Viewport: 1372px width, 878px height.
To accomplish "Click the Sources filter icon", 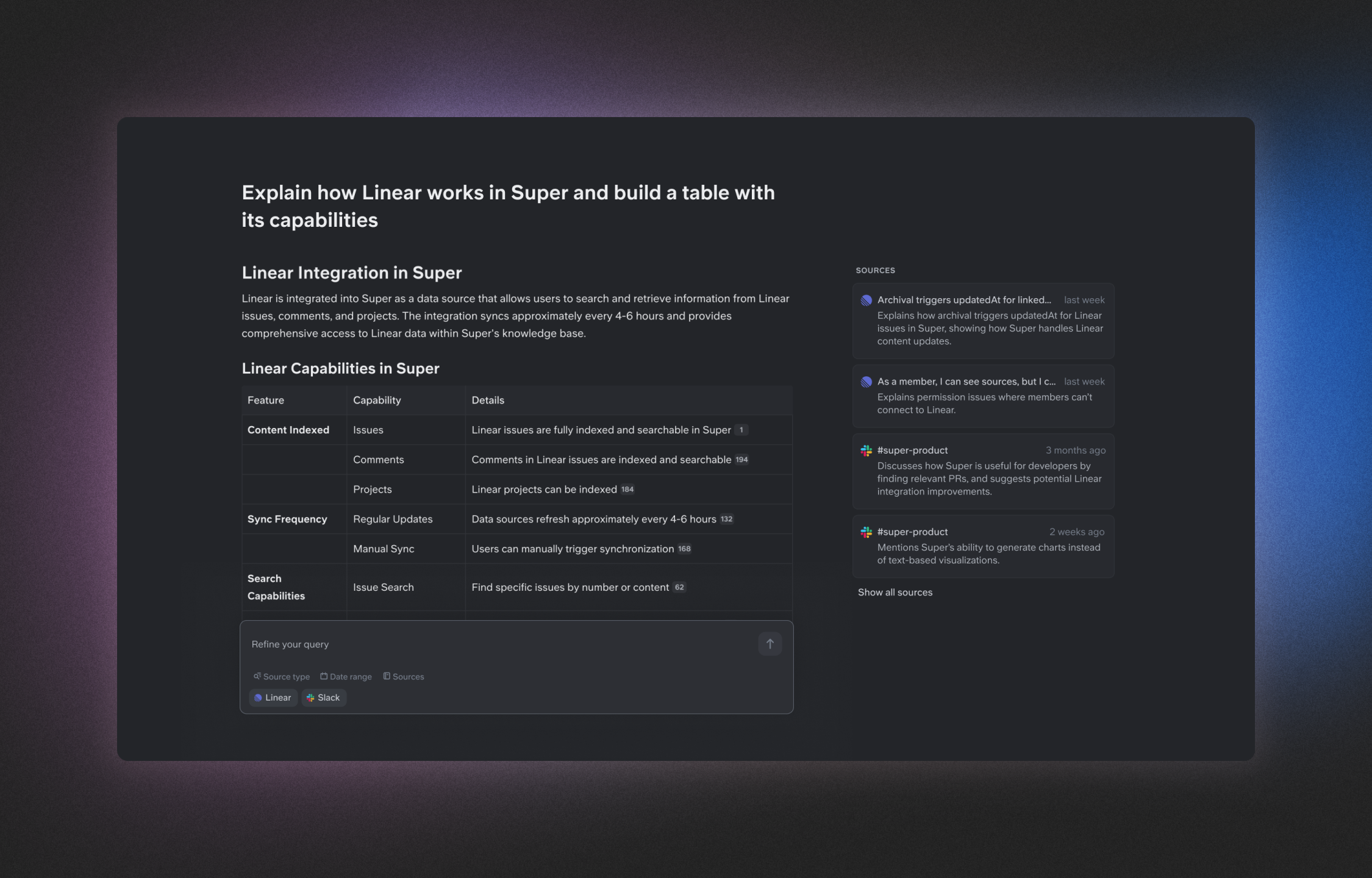I will [x=387, y=676].
